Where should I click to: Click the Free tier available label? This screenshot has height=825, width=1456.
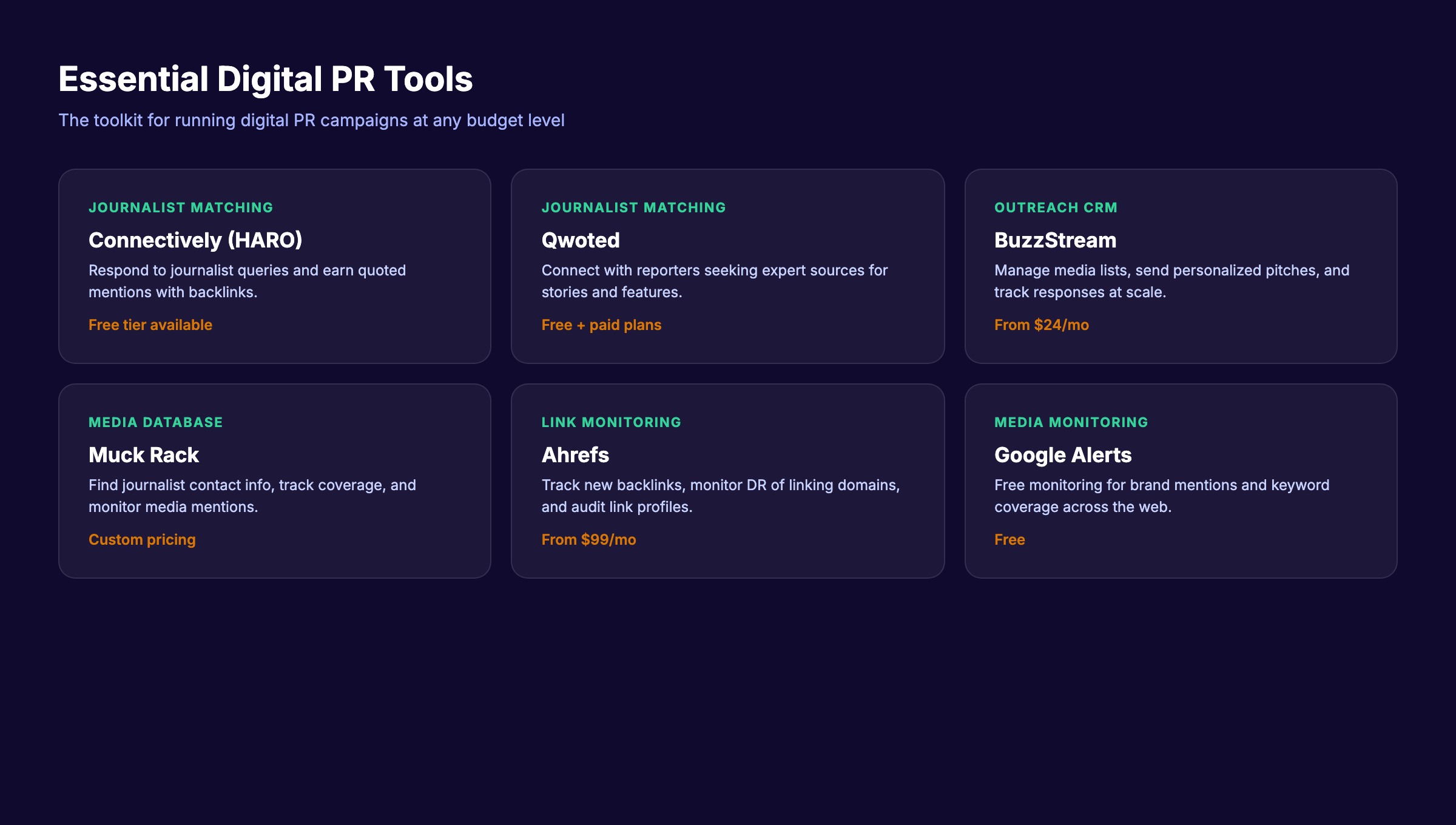point(150,325)
